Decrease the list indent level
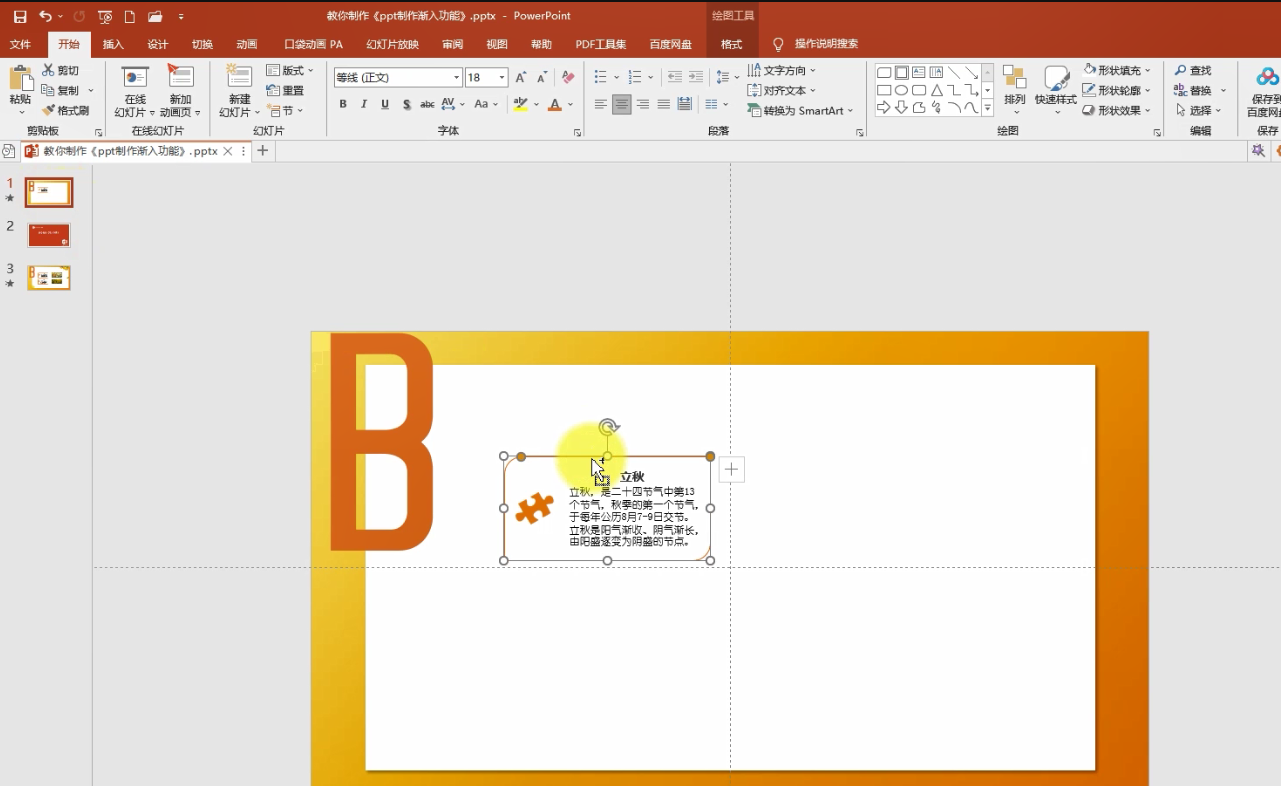Screen dimensions: 1281x786 coord(674,77)
